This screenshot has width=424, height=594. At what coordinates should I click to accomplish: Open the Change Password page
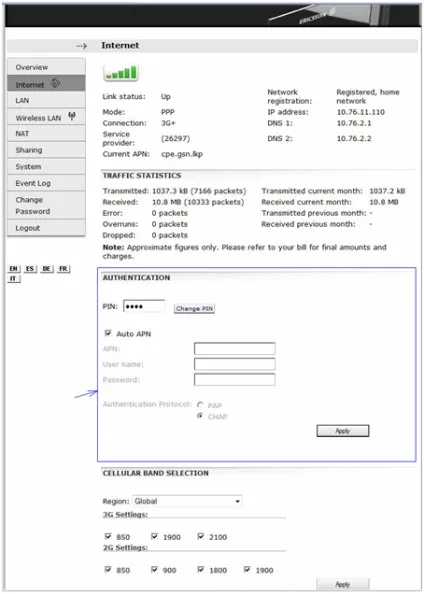coord(46,205)
